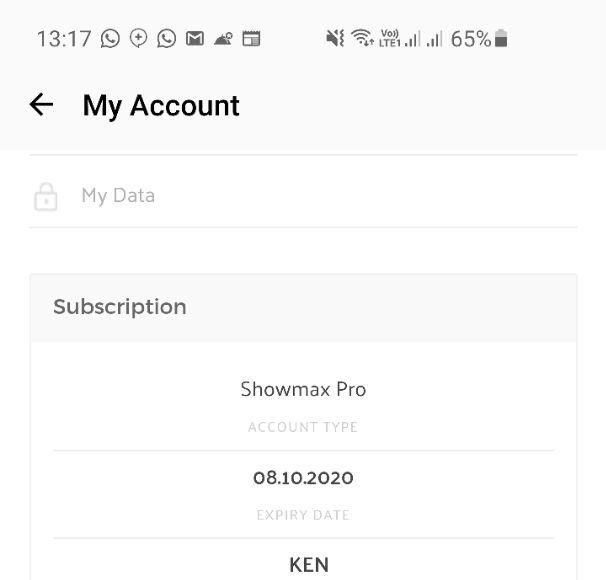
Task: Tap the Gmail envelope notification icon
Action: (195, 39)
